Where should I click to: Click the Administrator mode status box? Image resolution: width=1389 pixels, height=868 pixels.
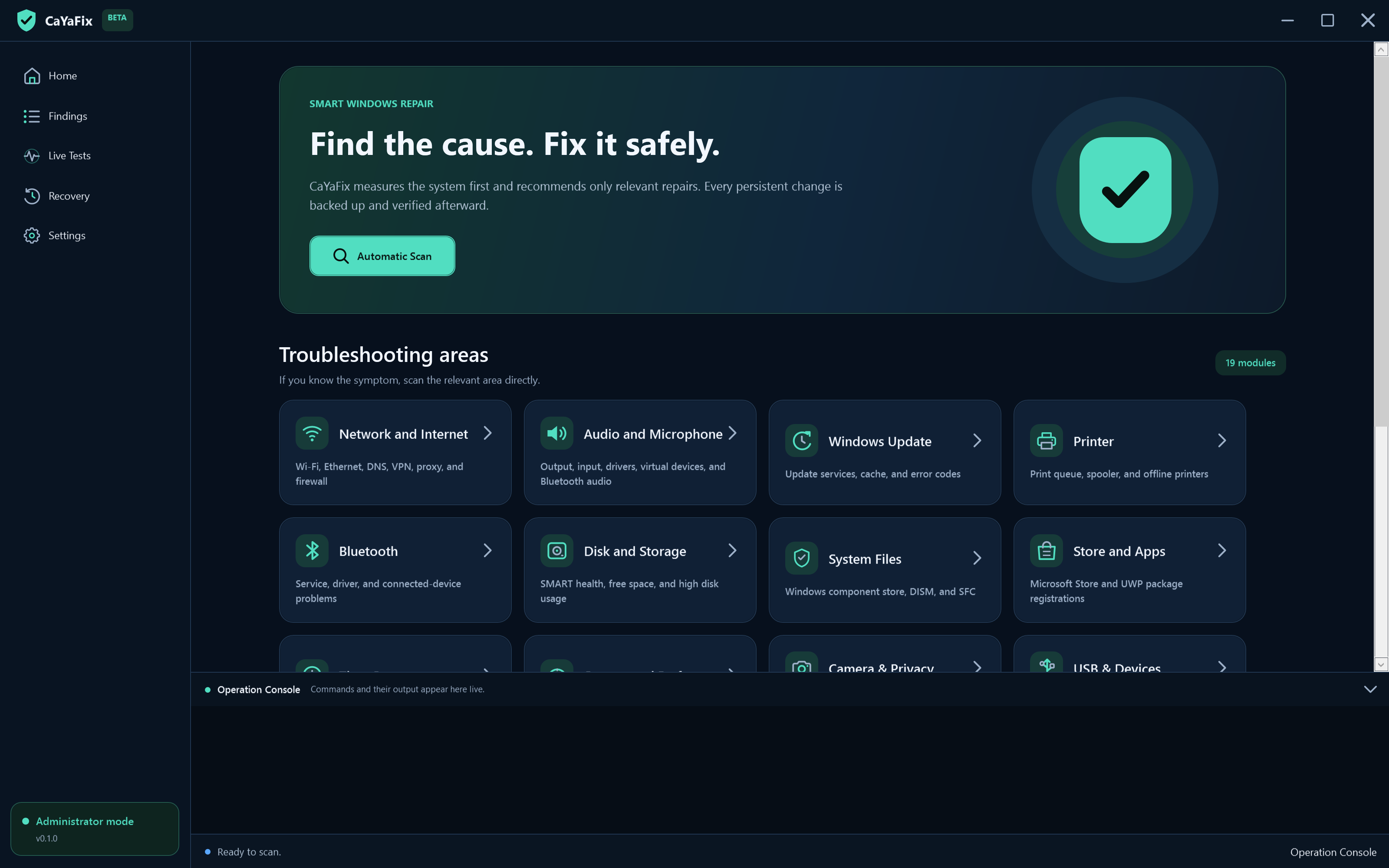point(95,829)
